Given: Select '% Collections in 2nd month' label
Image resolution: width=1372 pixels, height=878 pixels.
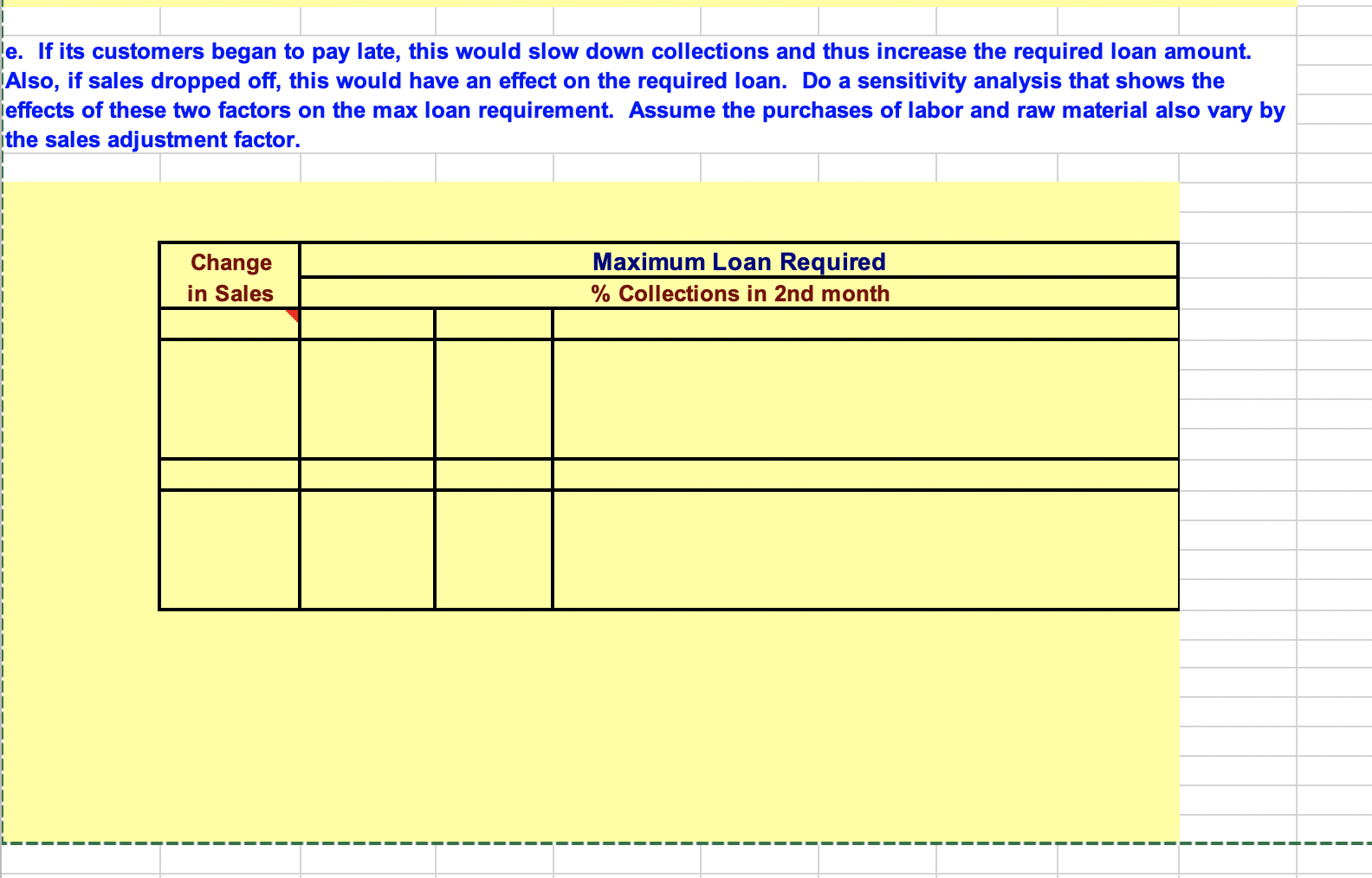Looking at the screenshot, I should click(740, 294).
